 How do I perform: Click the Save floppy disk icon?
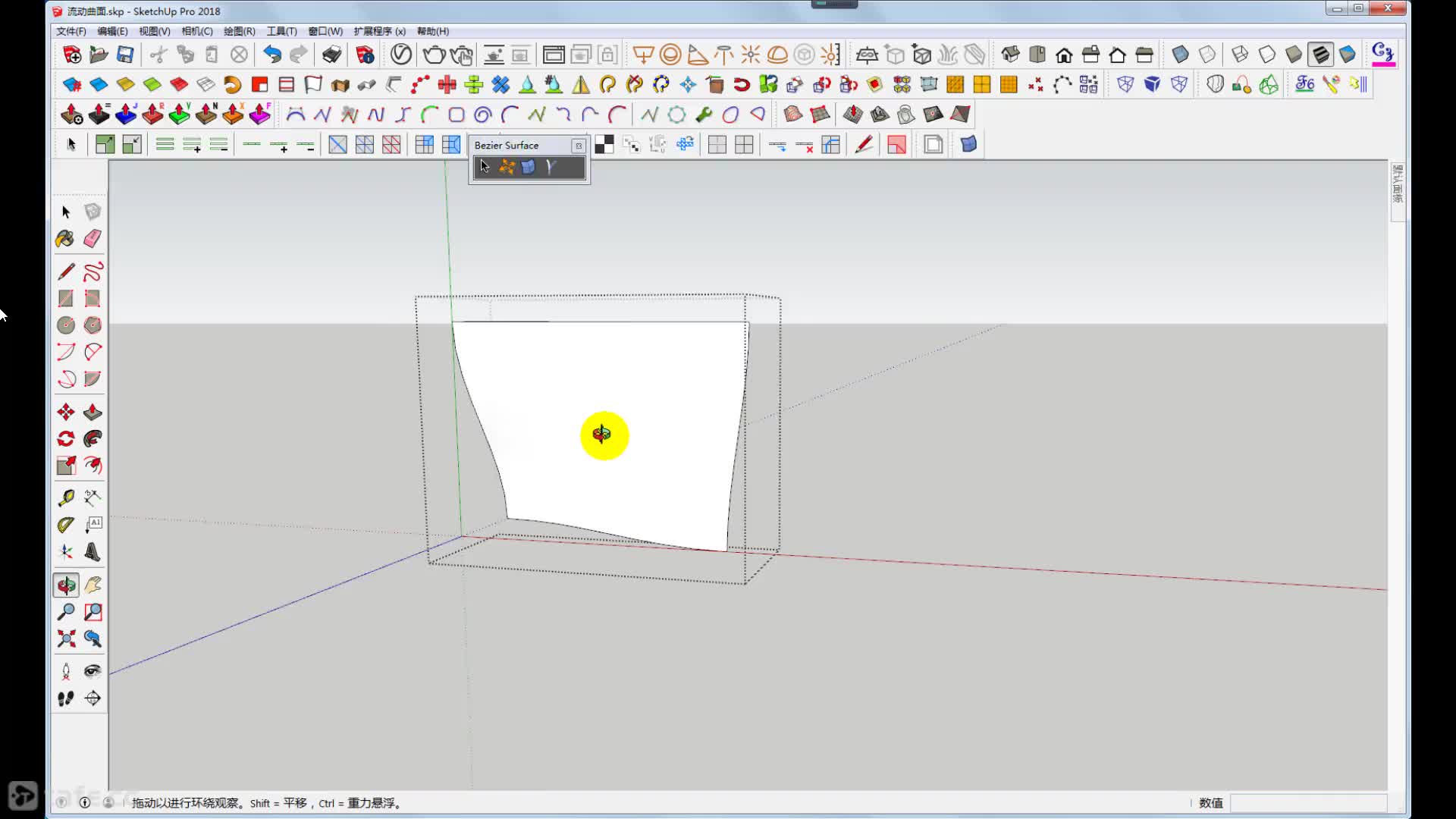tap(125, 55)
